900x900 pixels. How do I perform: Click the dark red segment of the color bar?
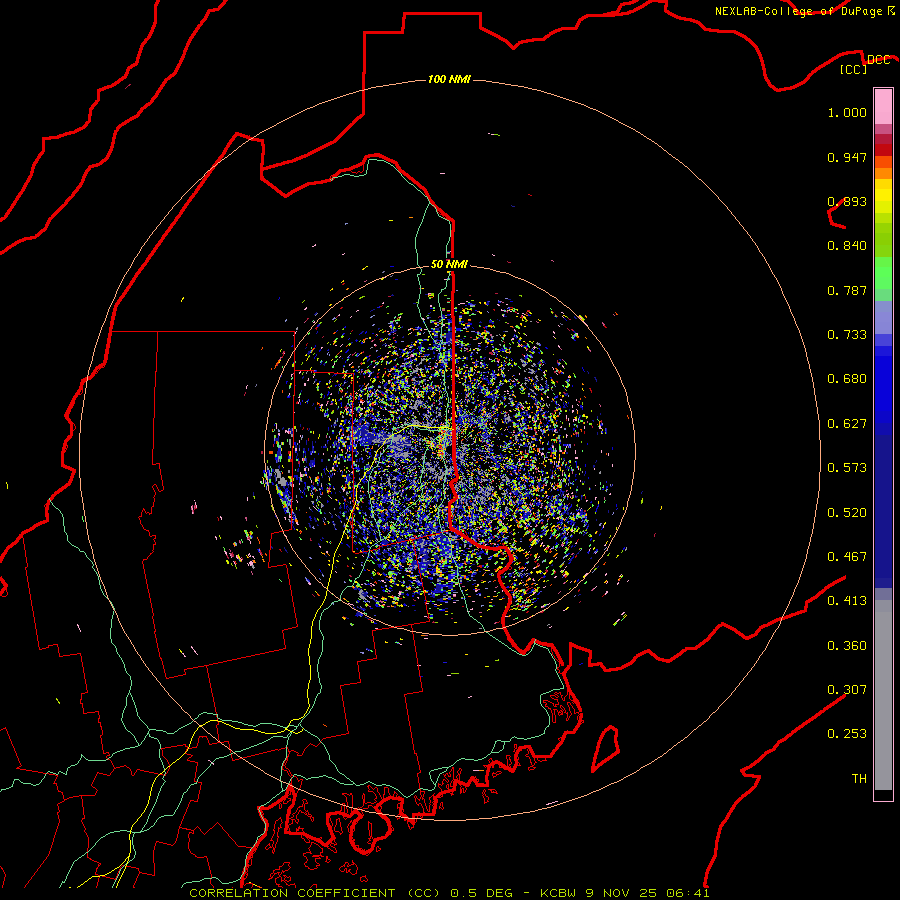click(883, 149)
